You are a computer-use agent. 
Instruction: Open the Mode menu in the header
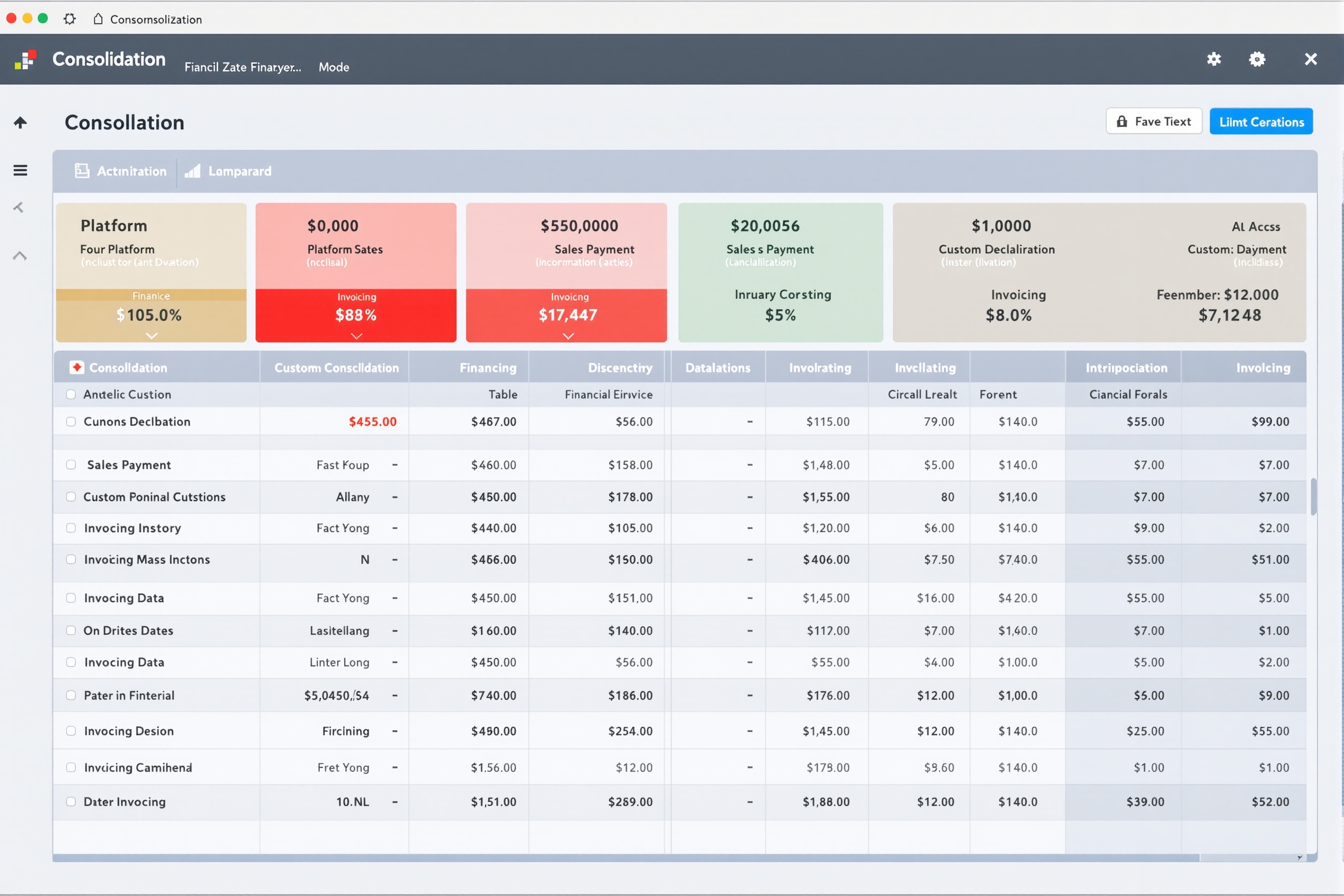pyautogui.click(x=334, y=67)
